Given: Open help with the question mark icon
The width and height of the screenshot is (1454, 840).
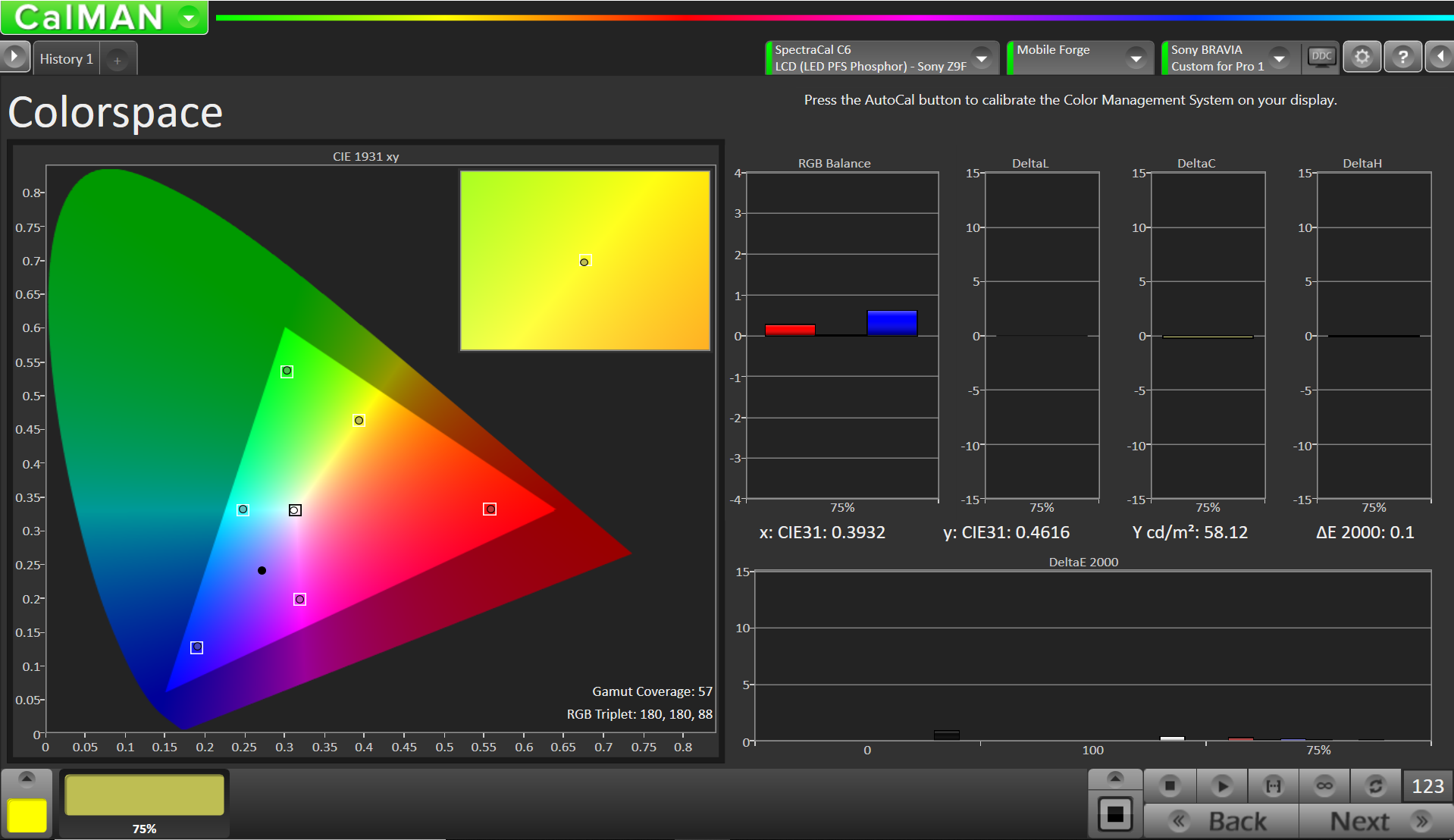Looking at the screenshot, I should pos(1402,58).
